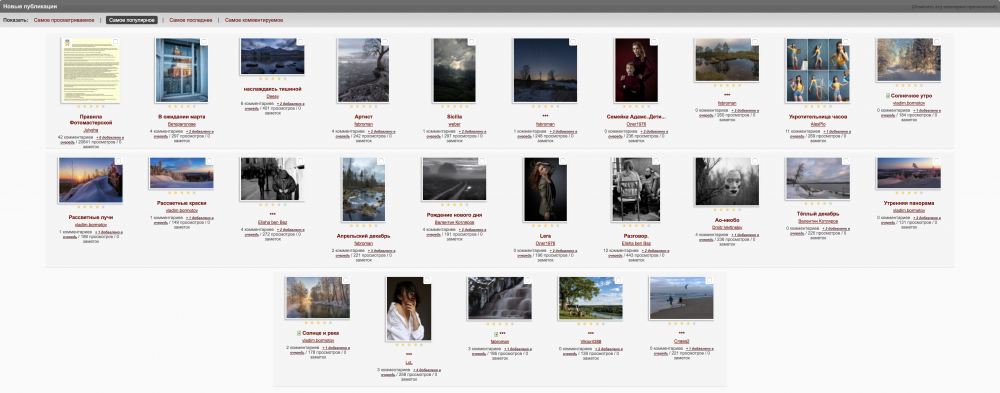Screen dimensions: 1000x393
Task: Open the beach kite-surfing photo thumbnail
Action: click(682, 298)
